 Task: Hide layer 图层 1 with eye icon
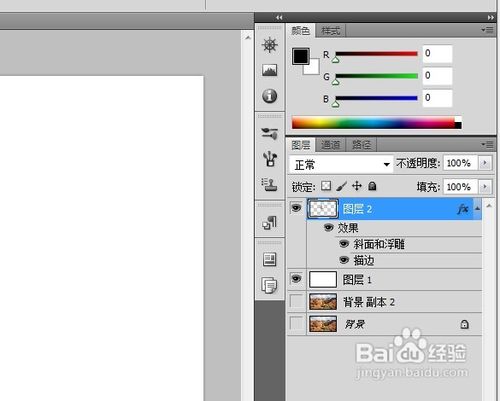296,278
